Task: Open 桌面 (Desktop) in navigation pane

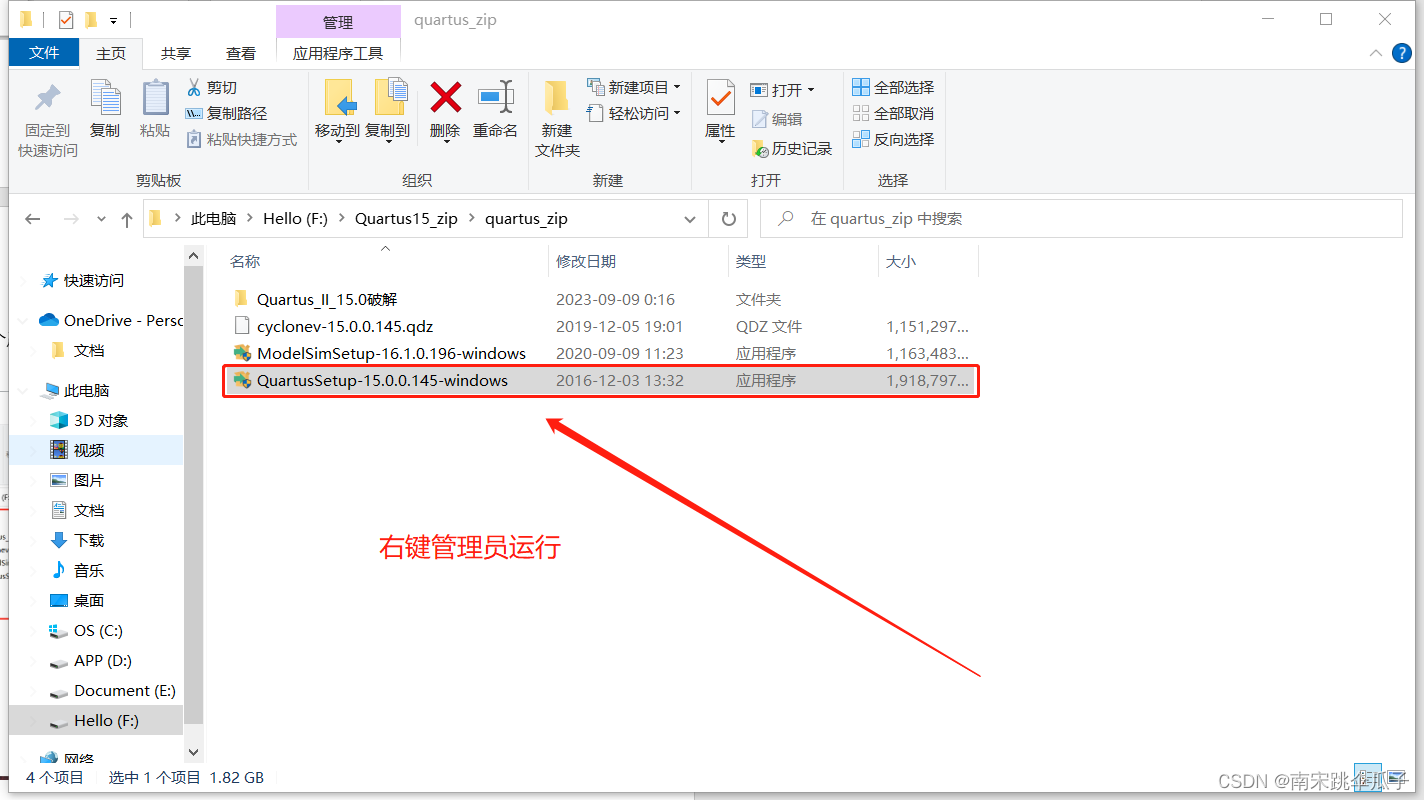Action: (89, 601)
